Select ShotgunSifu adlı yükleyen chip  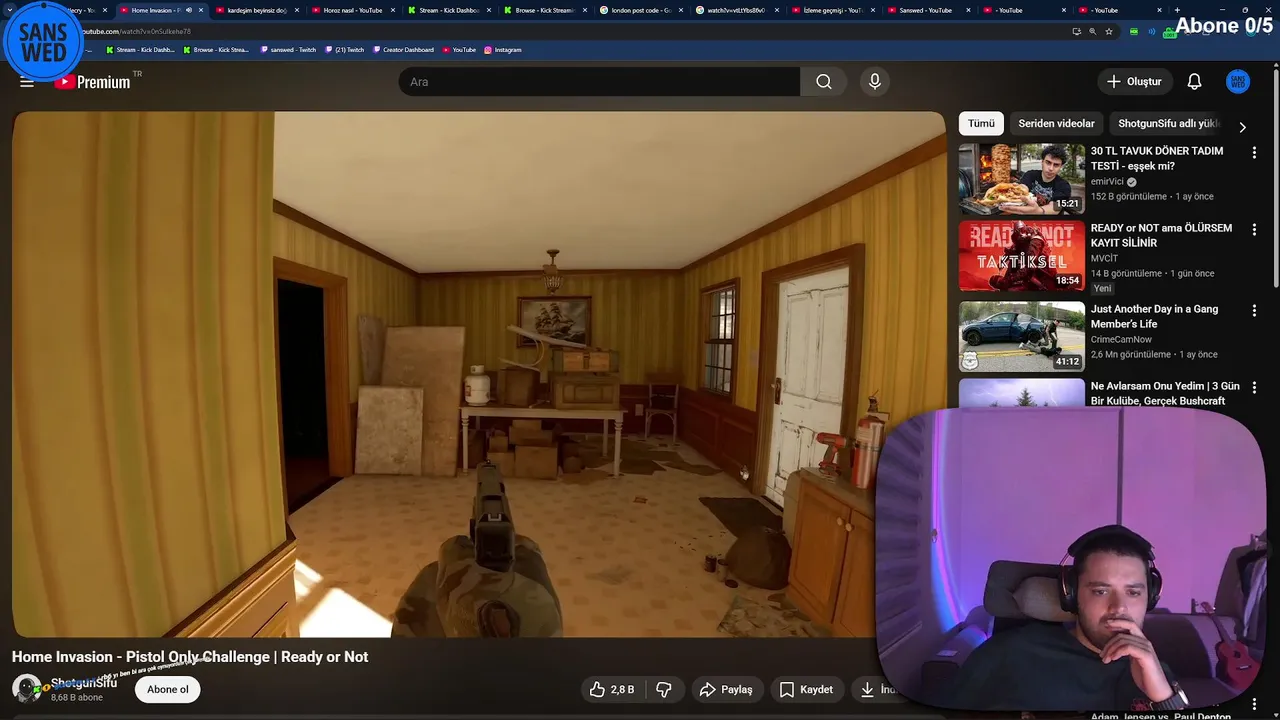(1169, 123)
